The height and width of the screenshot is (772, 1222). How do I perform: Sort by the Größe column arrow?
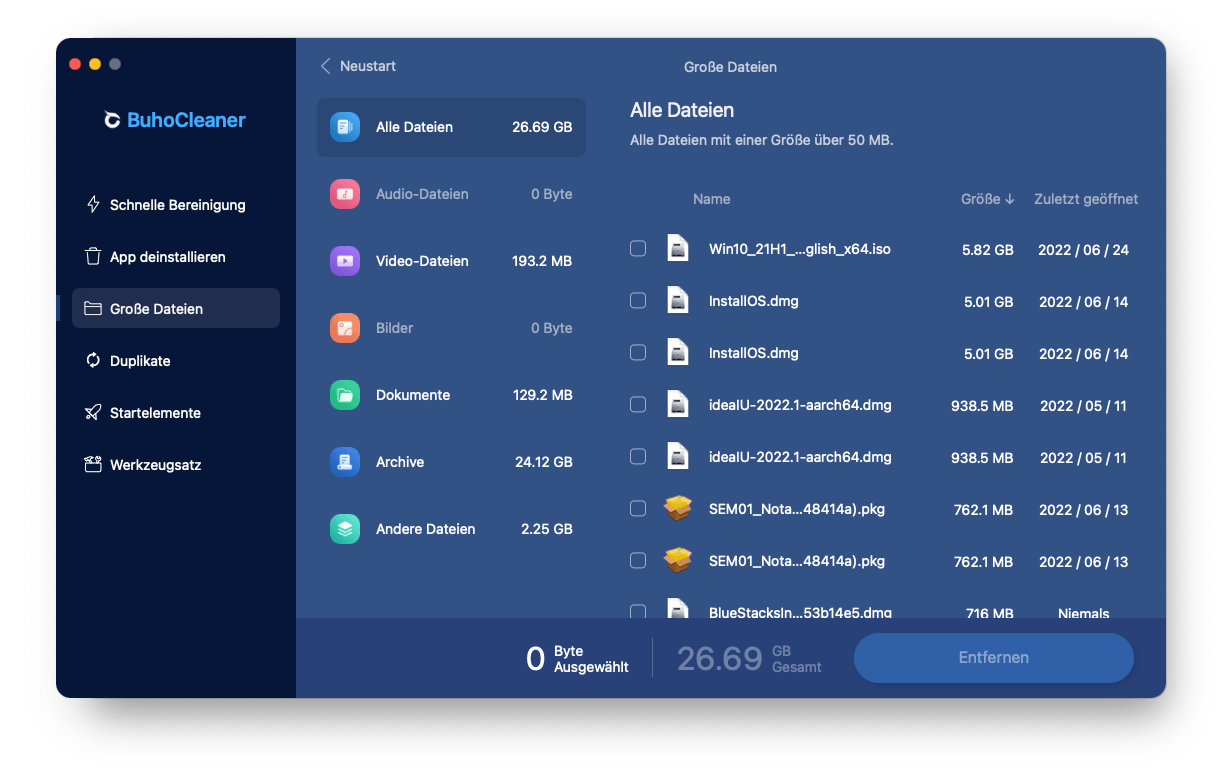click(1010, 199)
